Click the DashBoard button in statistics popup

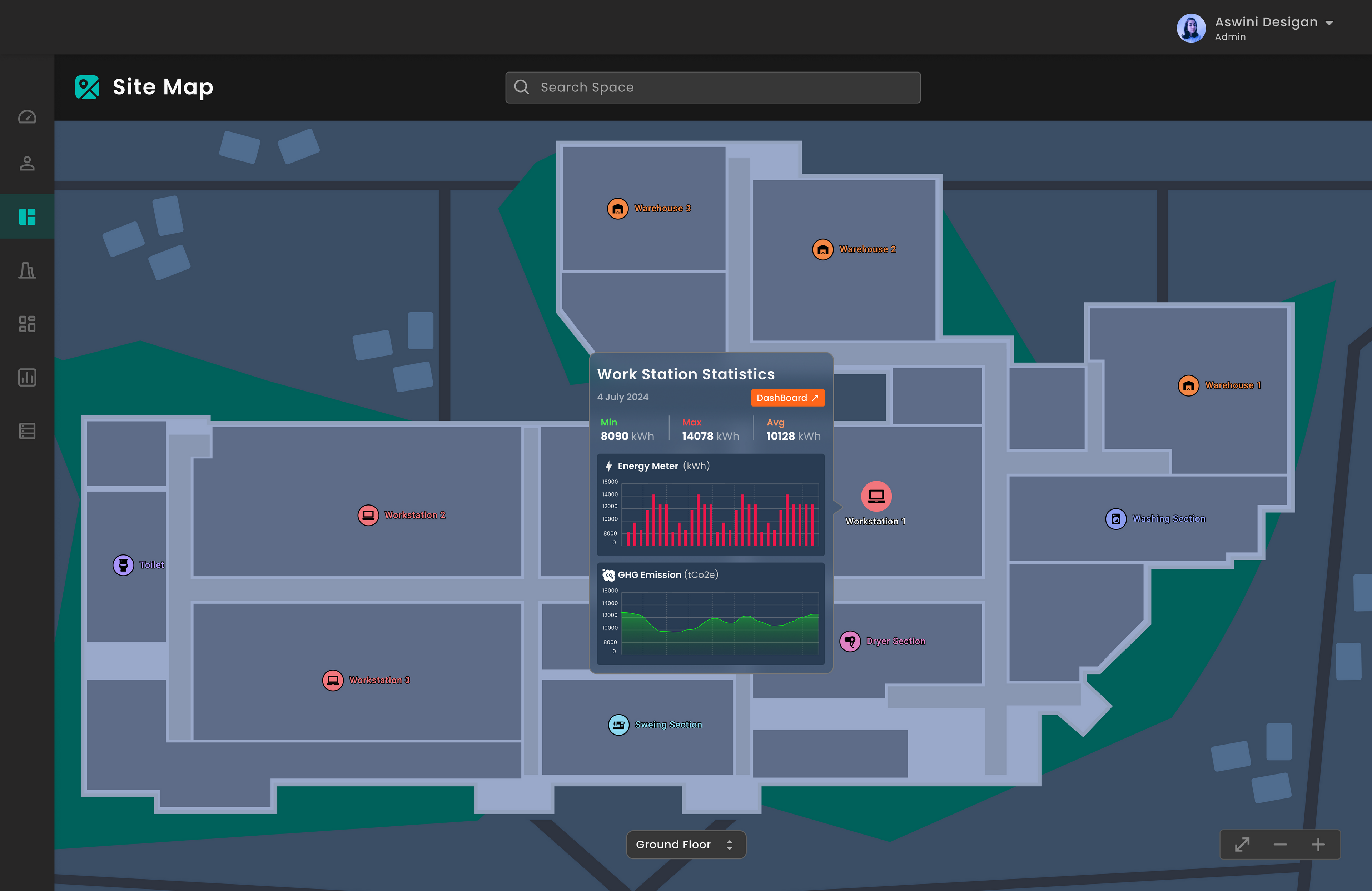pyautogui.click(x=787, y=398)
